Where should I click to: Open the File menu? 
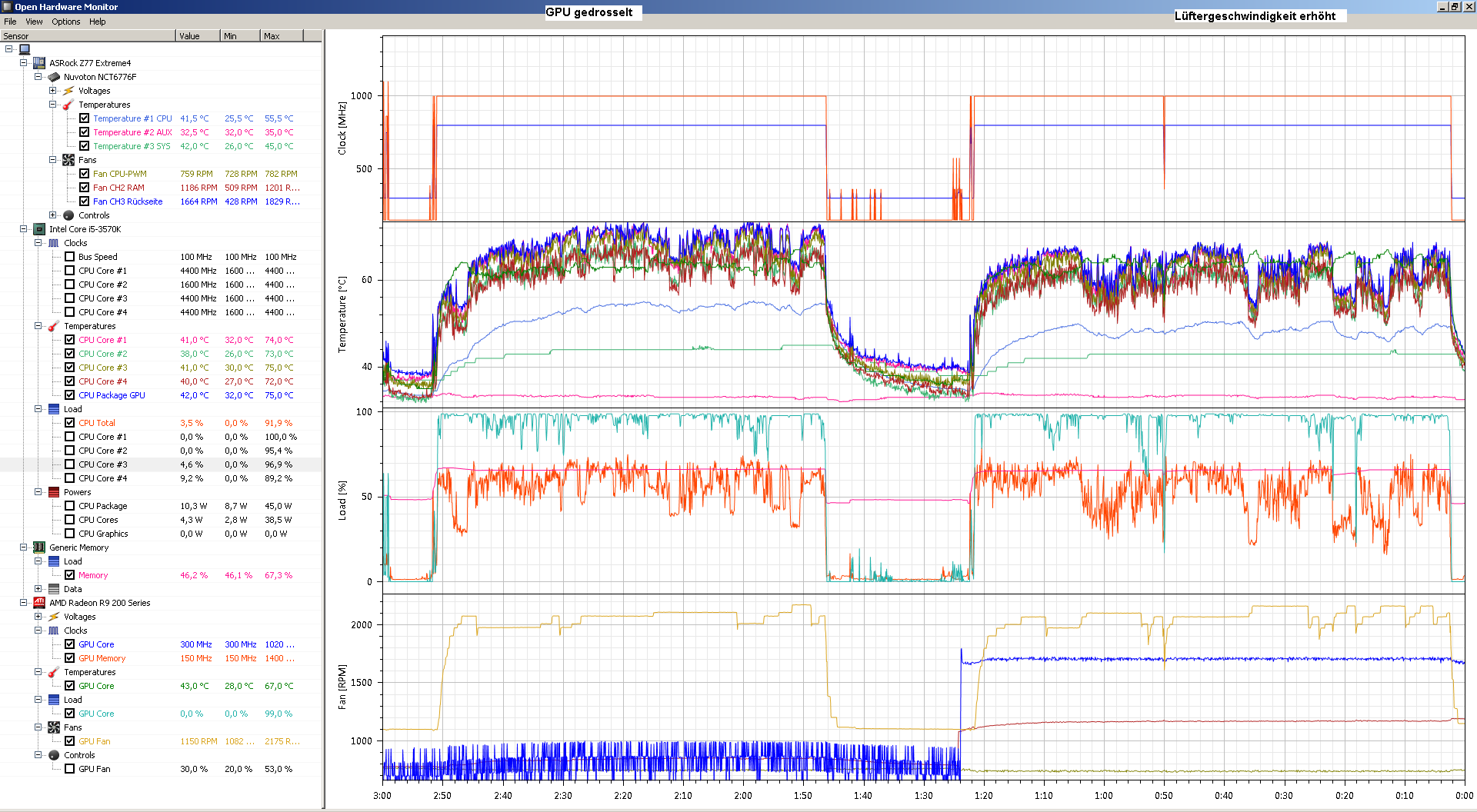click(x=10, y=22)
